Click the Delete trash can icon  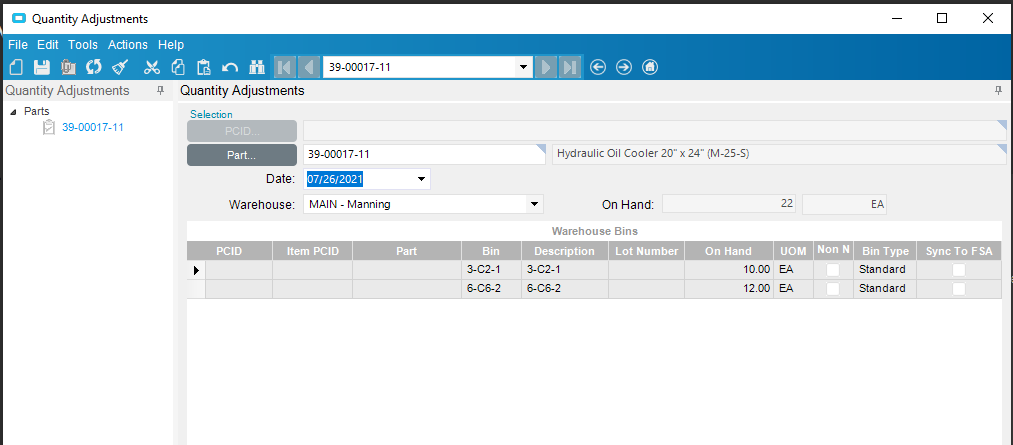pyautogui.click(x=68, y=67)
